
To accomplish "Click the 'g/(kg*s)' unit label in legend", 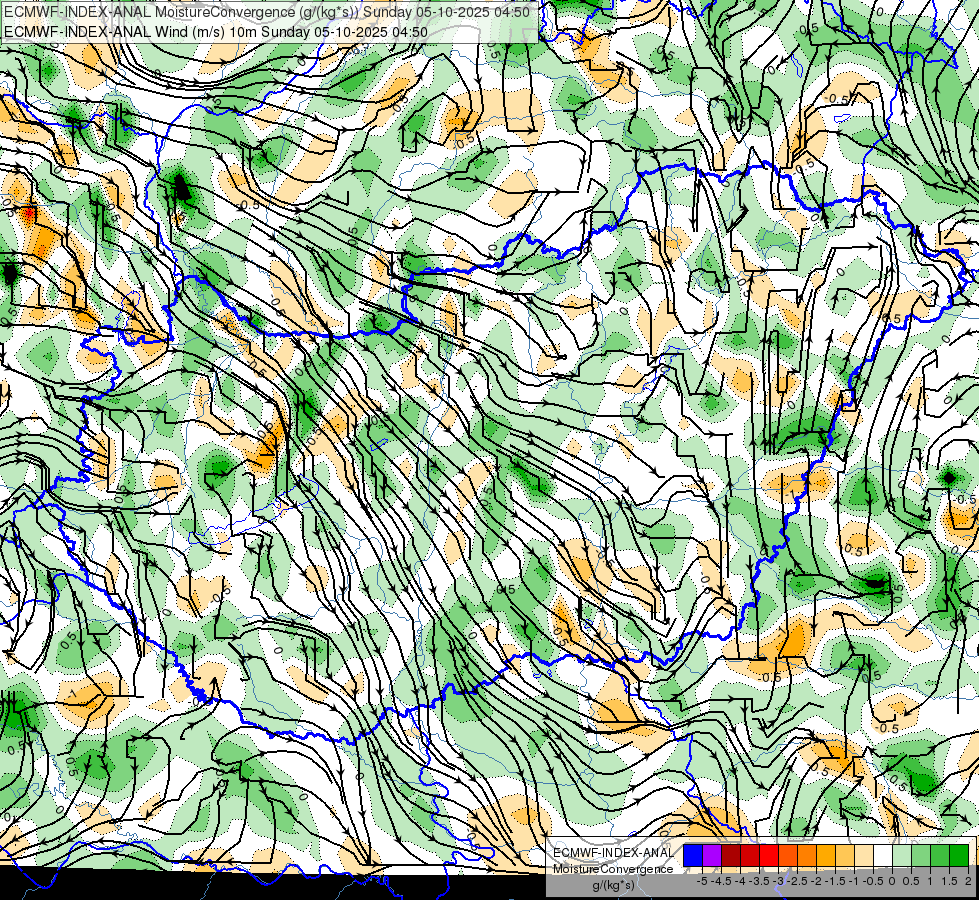I will tap(614, 886).
